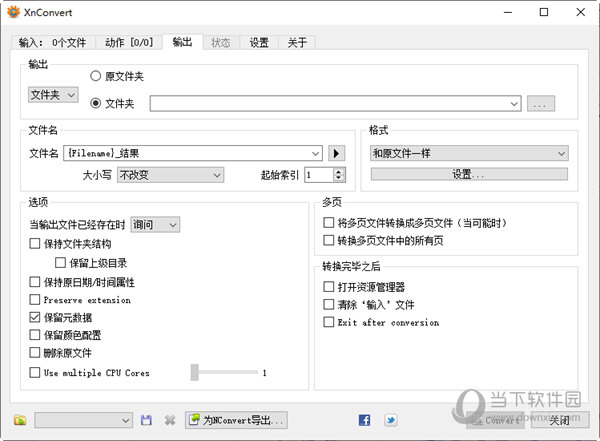
Task: Open 询问 overwrite behavior dropdown
Action: 155,225
